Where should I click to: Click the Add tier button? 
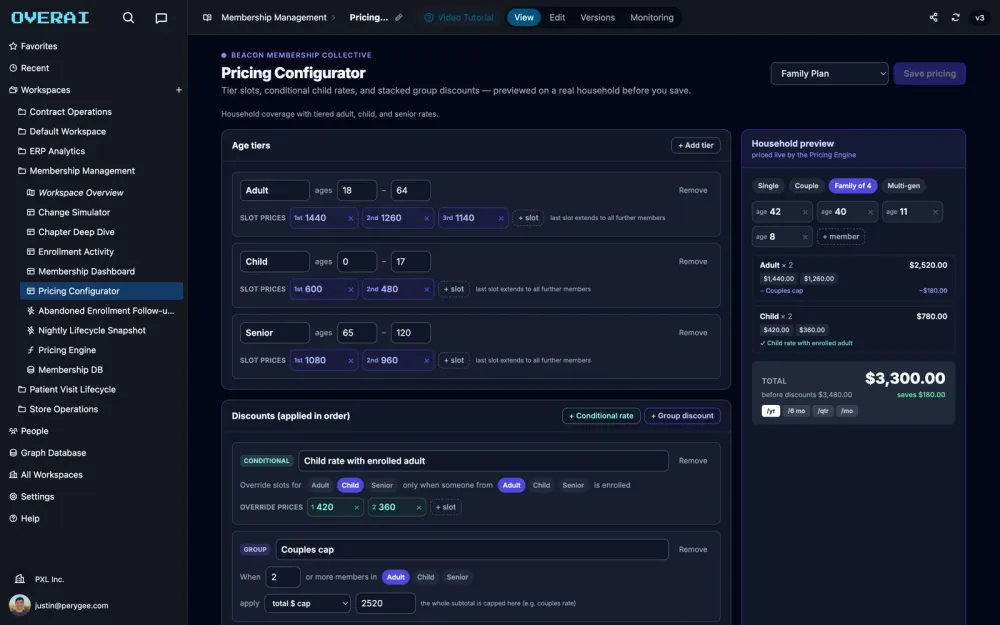(696, 145)
